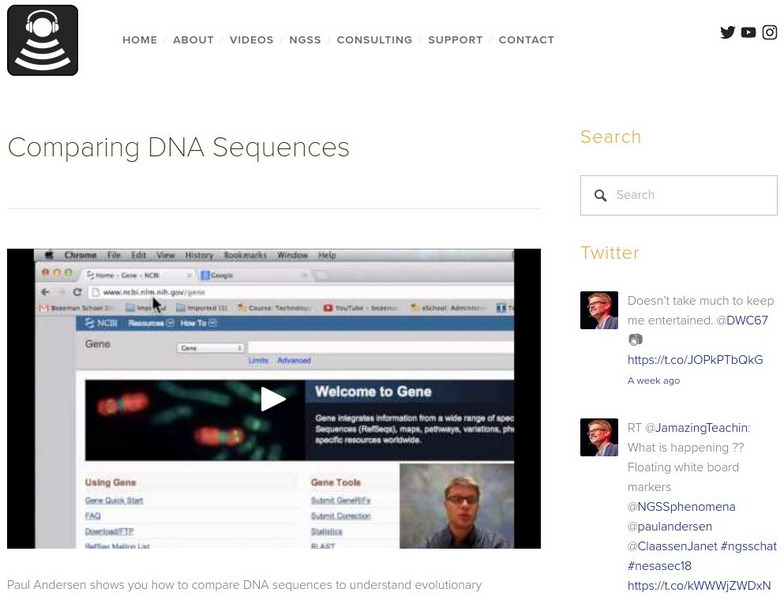The width and height of the screenshot is (784, 600).
Task: Click the Bozeman Science headphones logo
Action: pyautogui.click(x=42, y=40)
